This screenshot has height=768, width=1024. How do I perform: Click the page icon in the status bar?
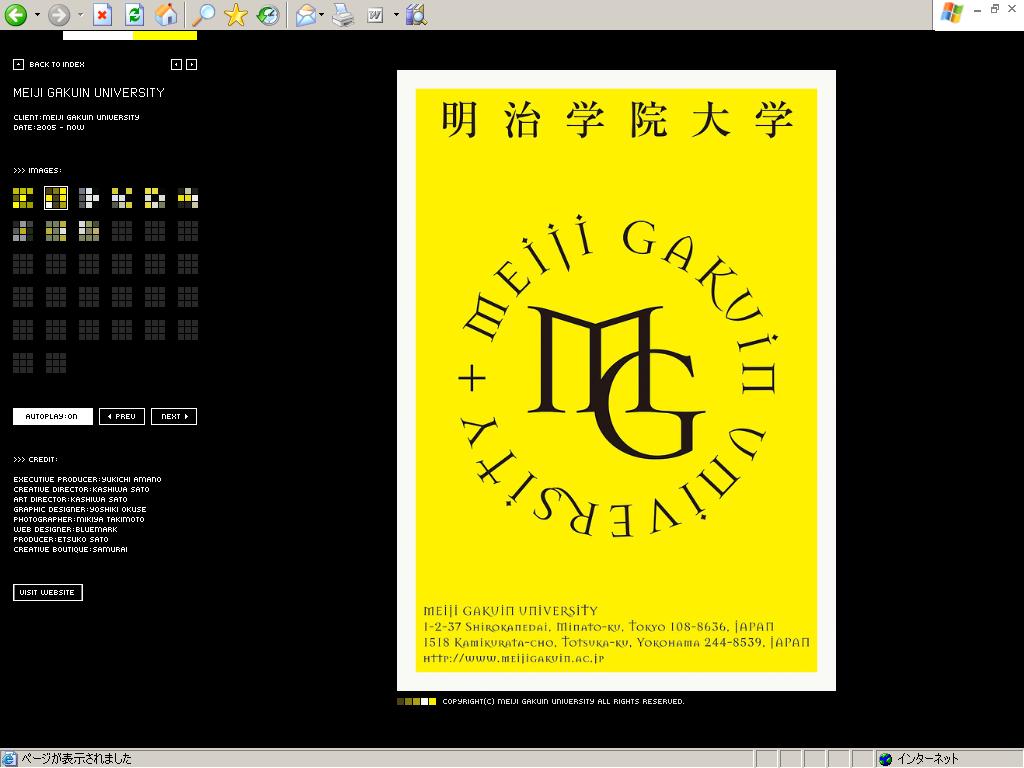pyautogui.click(x=10, y=759)
